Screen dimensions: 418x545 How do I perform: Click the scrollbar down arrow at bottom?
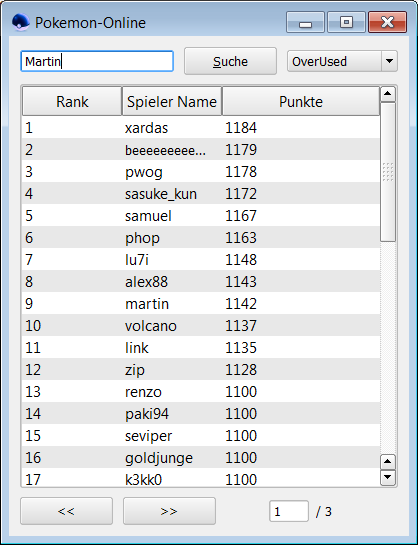[x=388, y=477]
